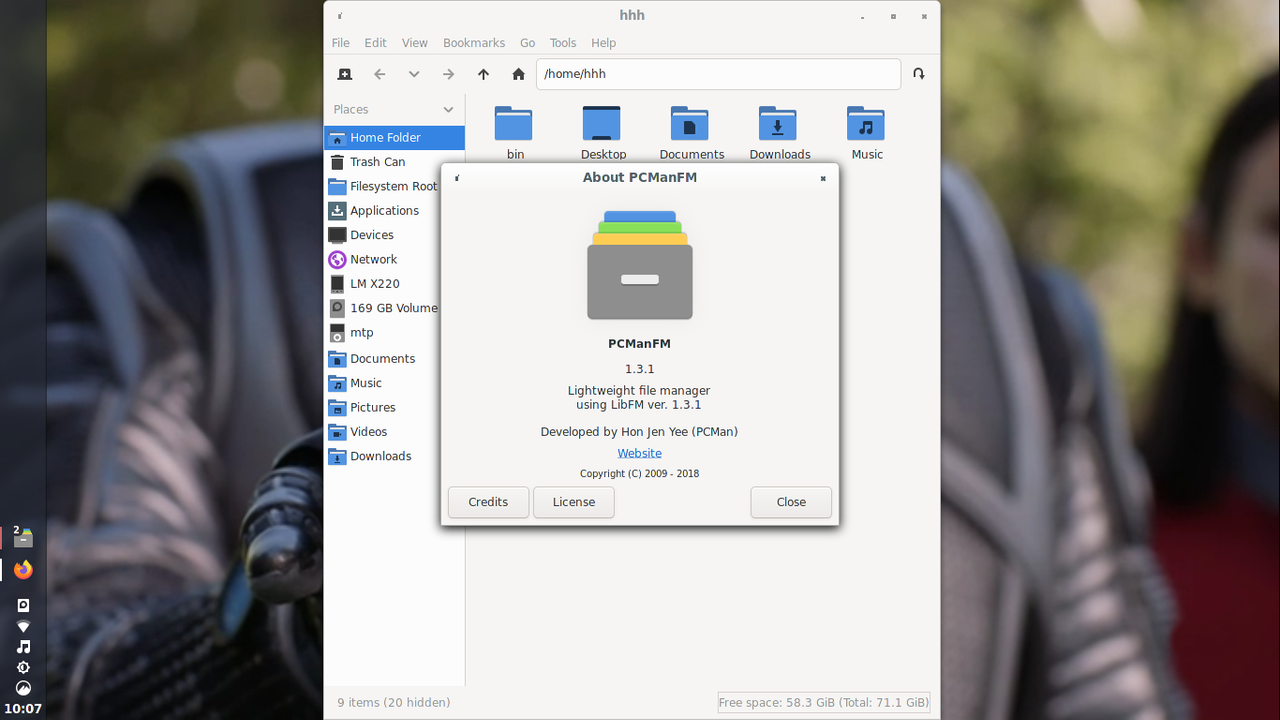The height and width of the screenshot is (720, 1280).
Task: Click the PCManFM logo in About dialog
Action: coord(640,265)
